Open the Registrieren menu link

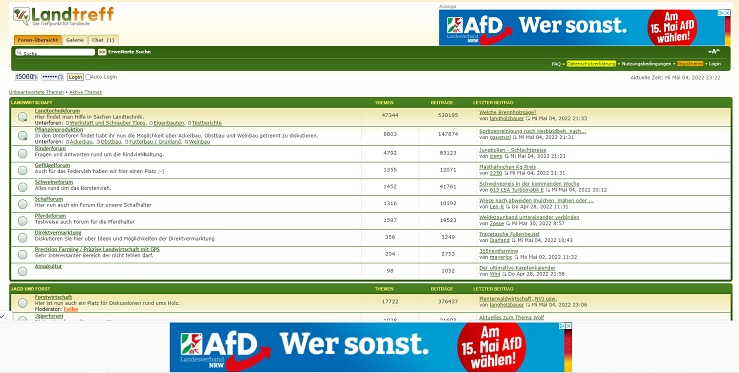tap(690, 64)
